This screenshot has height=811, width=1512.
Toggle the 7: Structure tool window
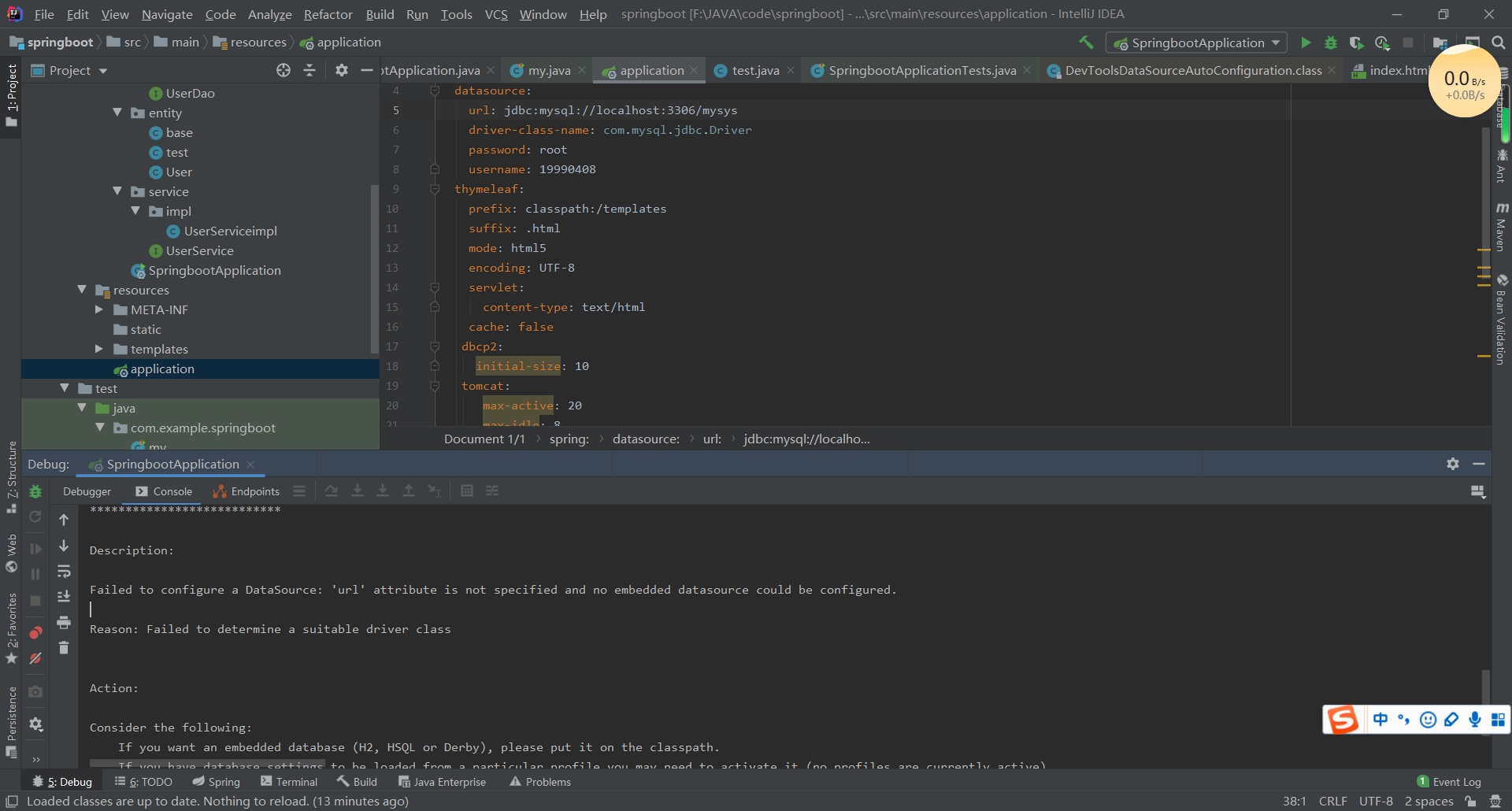tap(11, 477)
